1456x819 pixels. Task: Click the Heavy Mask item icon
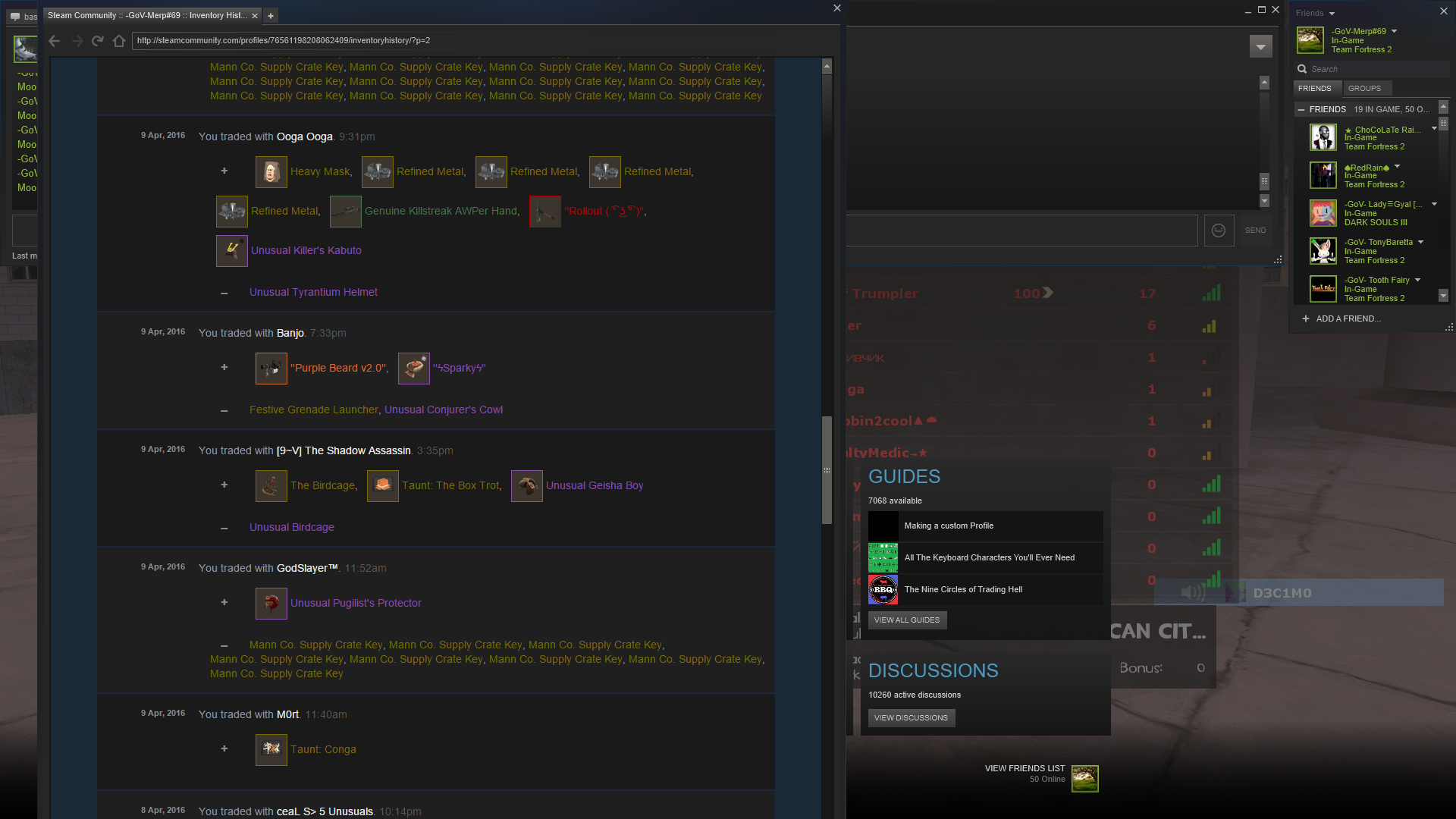point(271,172)
